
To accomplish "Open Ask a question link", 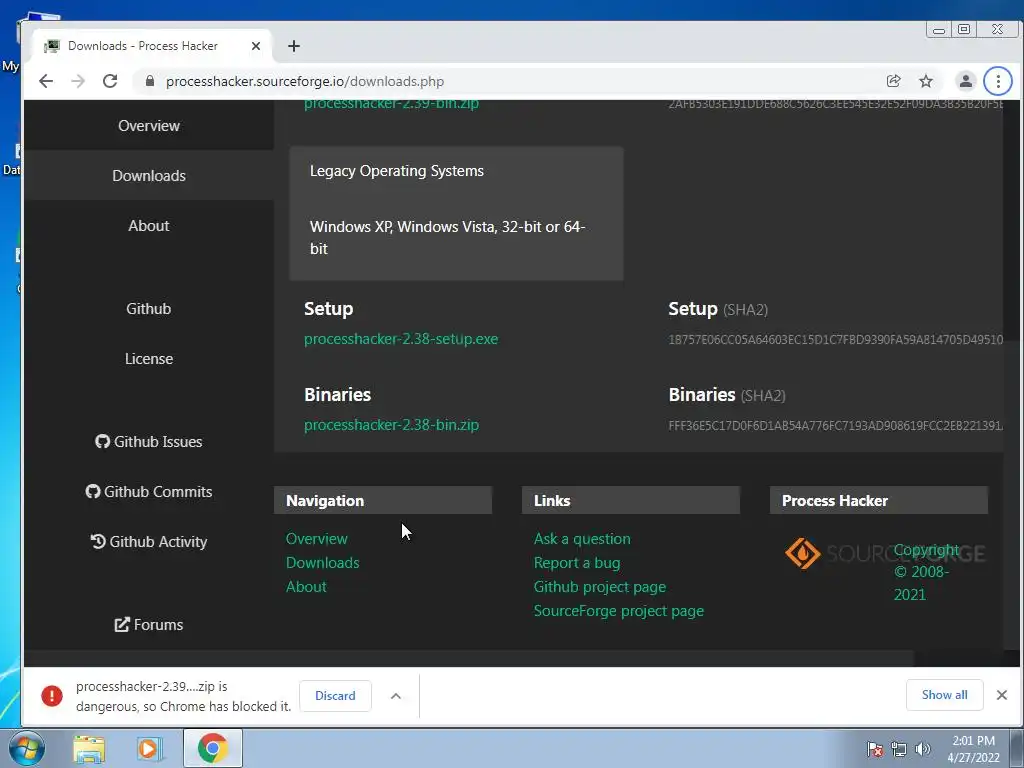I will point(582,539).
